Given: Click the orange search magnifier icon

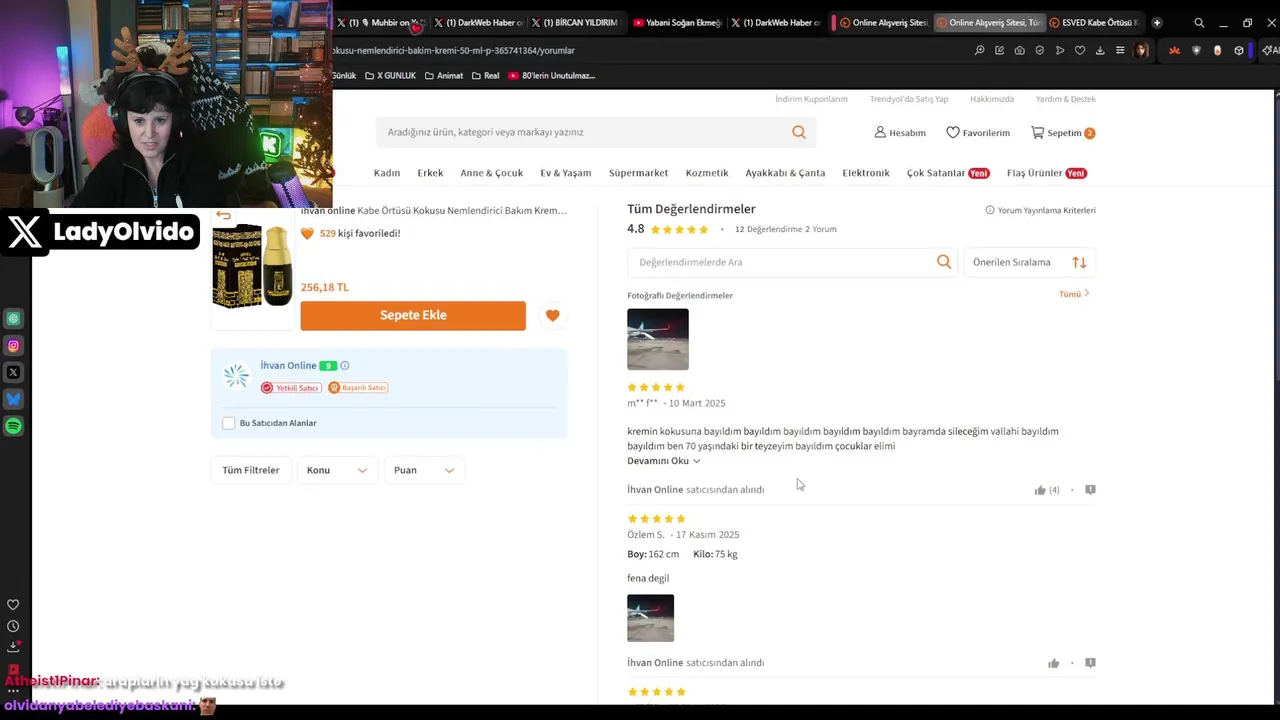Looking at the screenshot, I should pos(799,132).
